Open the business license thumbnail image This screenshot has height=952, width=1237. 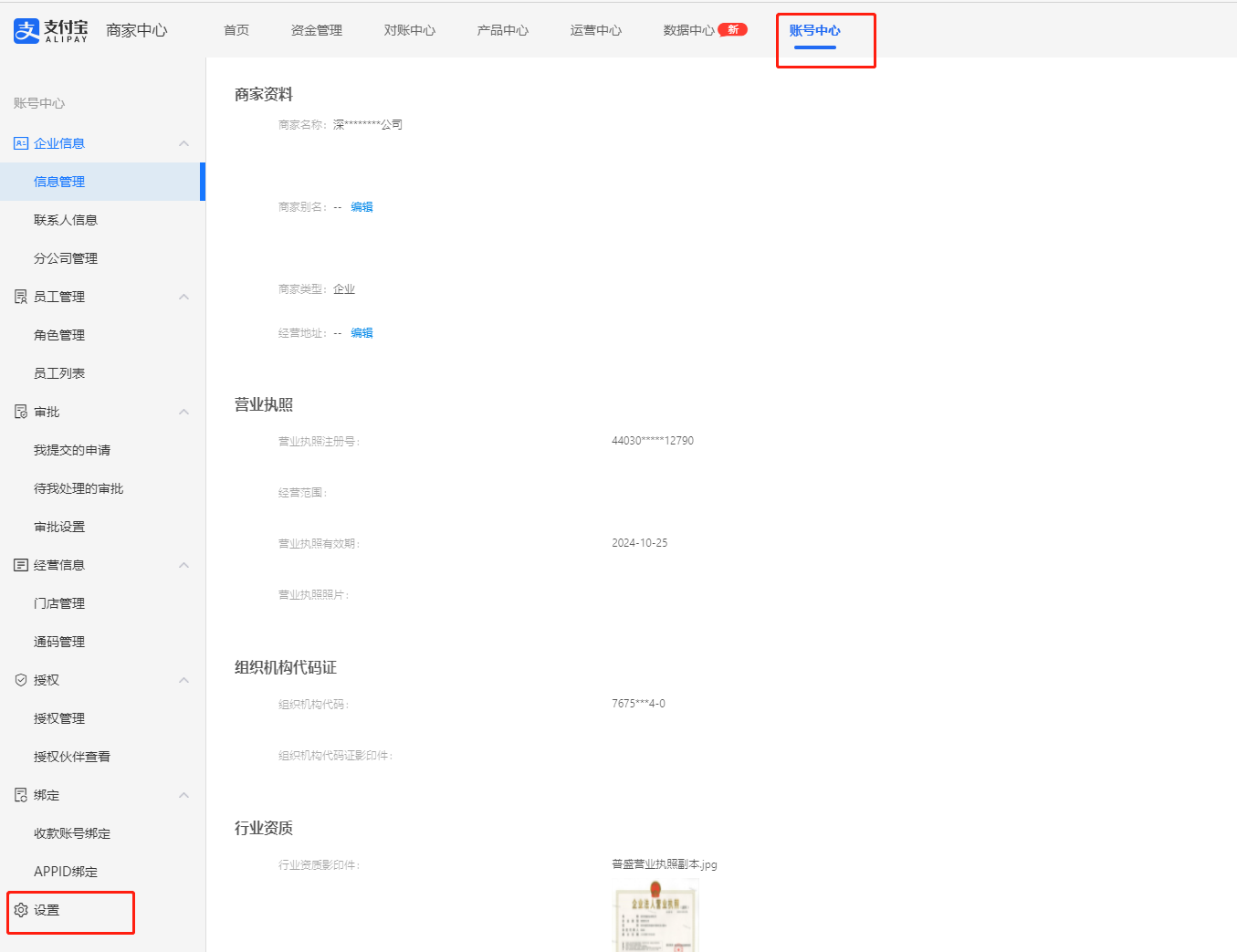655,915
